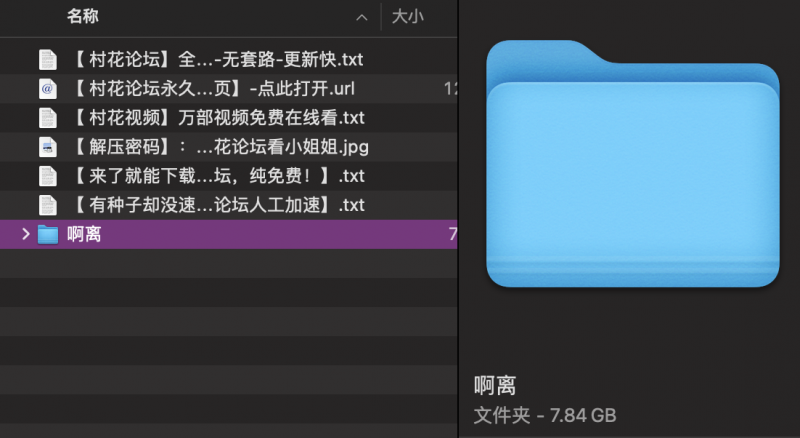Select the file name ending in 无套路-更新快.txt
800x438 pixels.
tap(218, 59)
